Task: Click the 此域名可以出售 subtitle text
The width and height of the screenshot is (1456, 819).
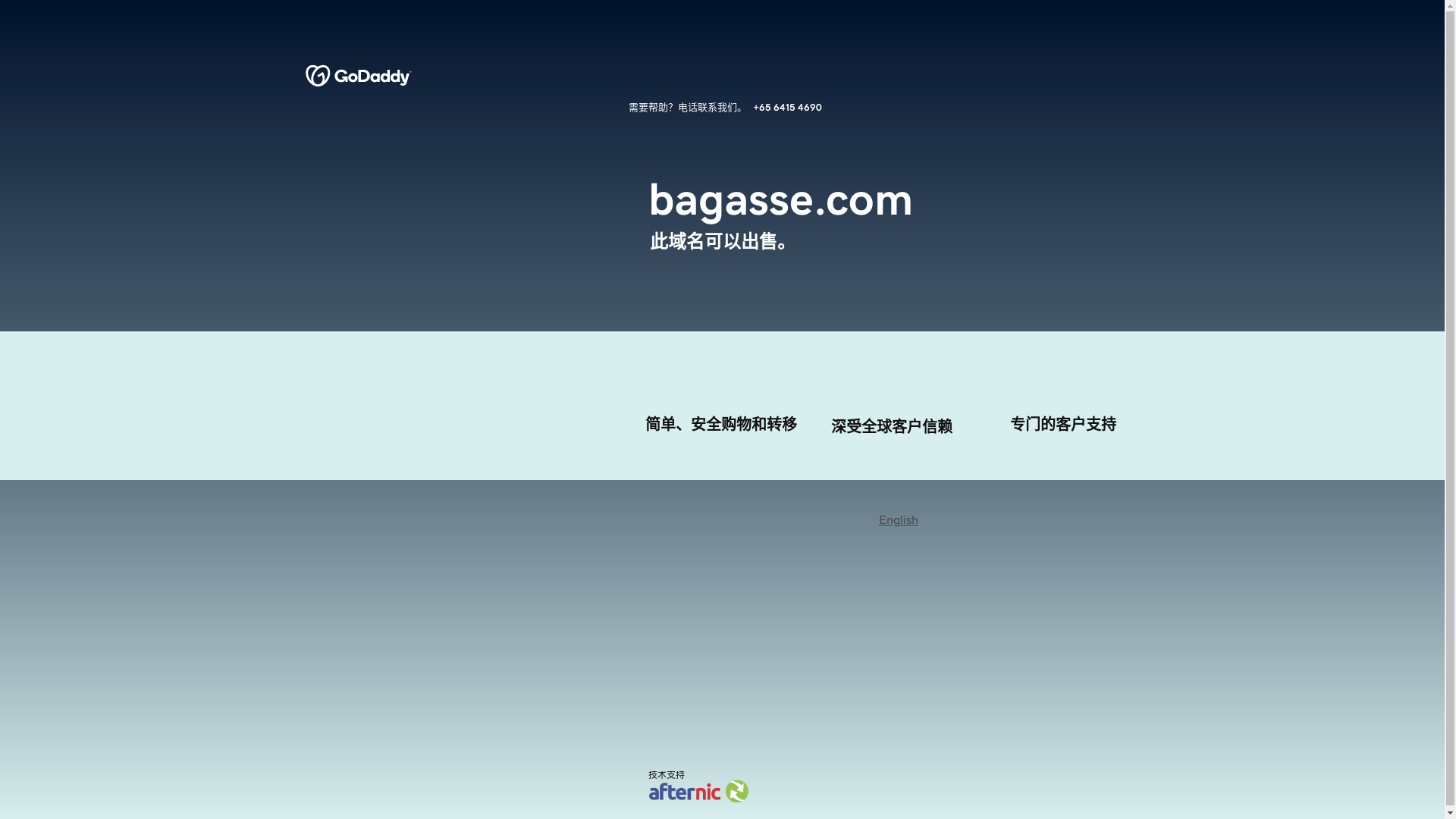Action: [x=719, y=242]
